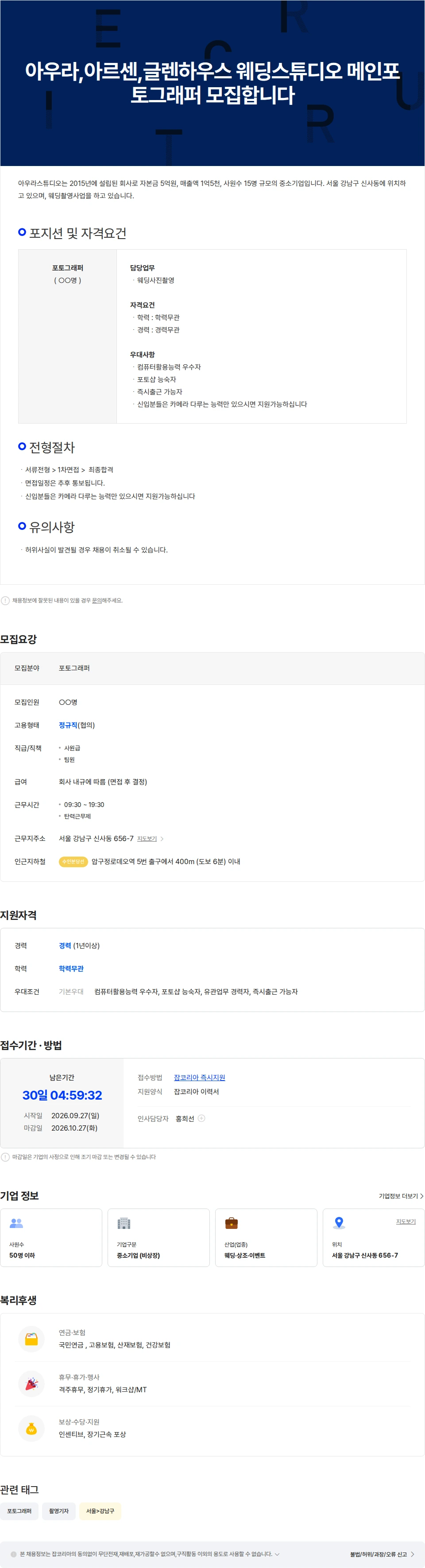Select the 서울>강남구 related tag
Screen dimensions: 425x1568
coord(100,1511)
